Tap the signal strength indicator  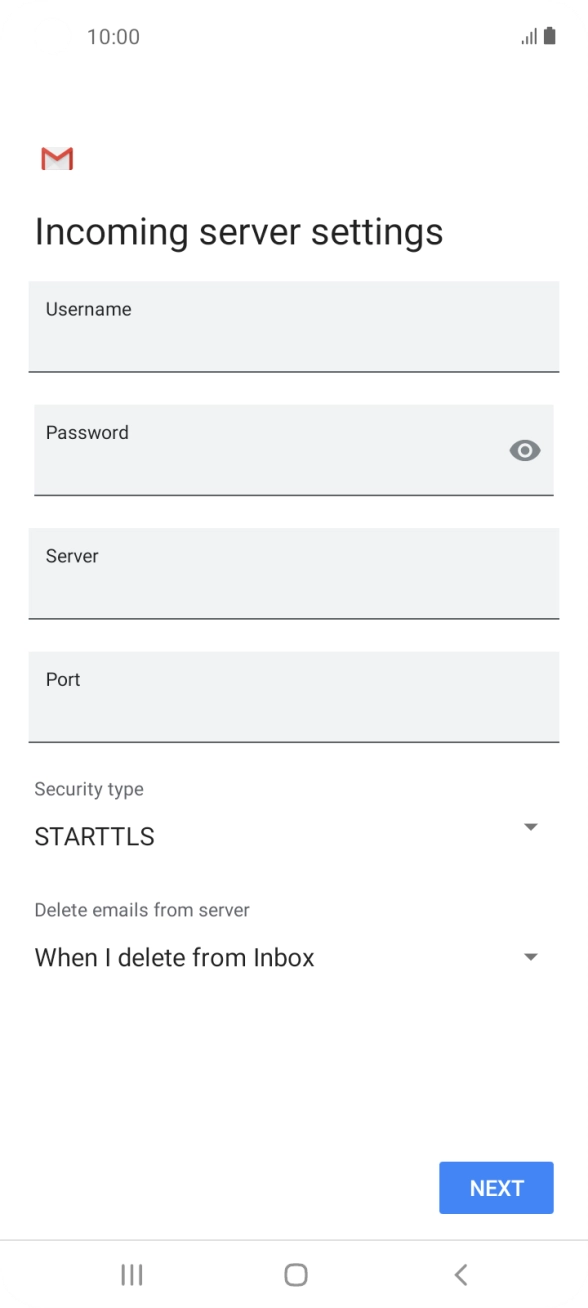[x=527, y=36]
